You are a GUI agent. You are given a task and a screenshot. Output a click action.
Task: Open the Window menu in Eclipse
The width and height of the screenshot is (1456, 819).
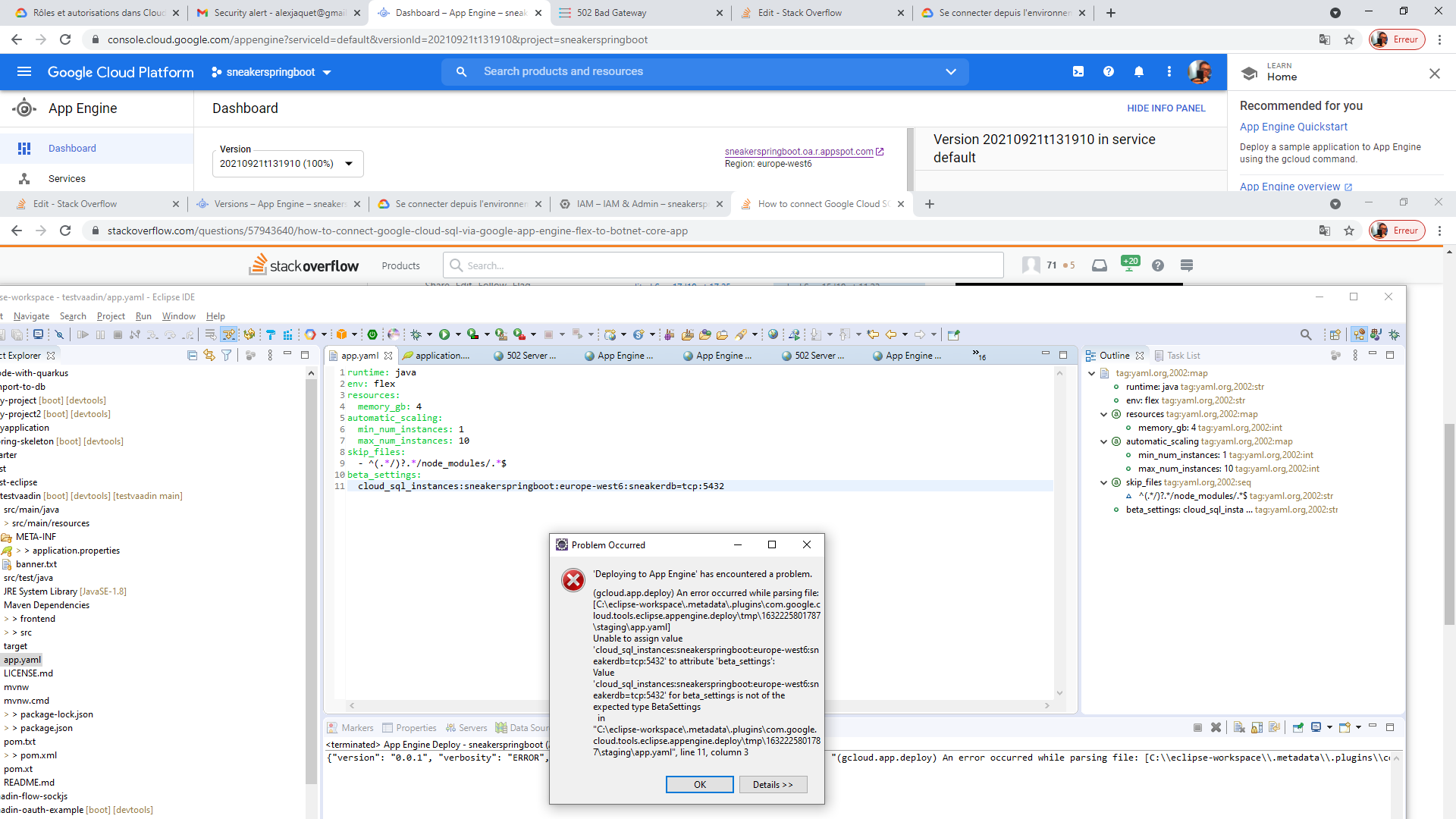tap(178, 316)
